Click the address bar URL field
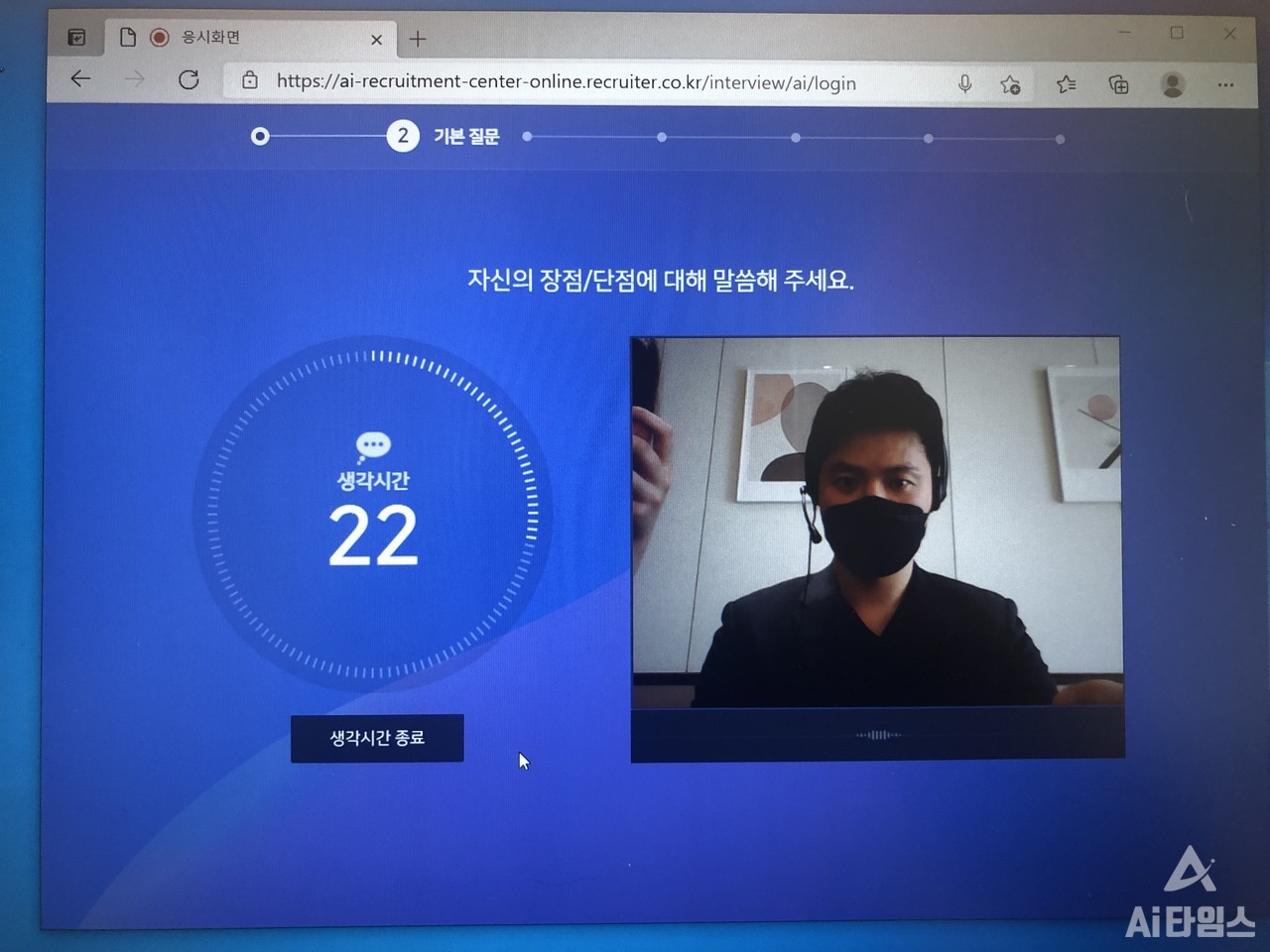 pos(566,83)
